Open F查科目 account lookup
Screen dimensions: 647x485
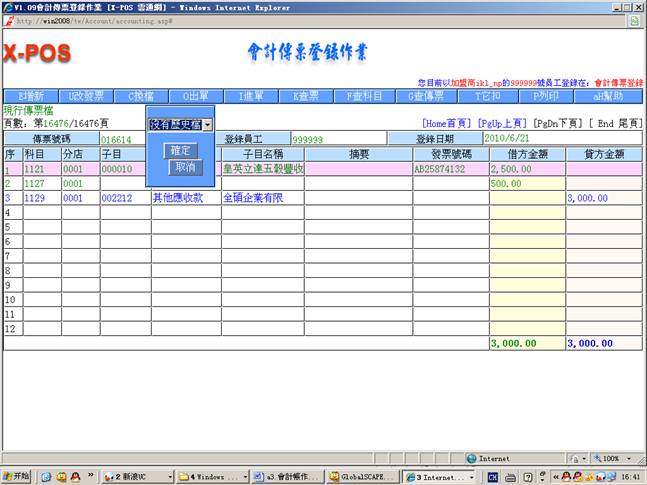tap(361, 96)
